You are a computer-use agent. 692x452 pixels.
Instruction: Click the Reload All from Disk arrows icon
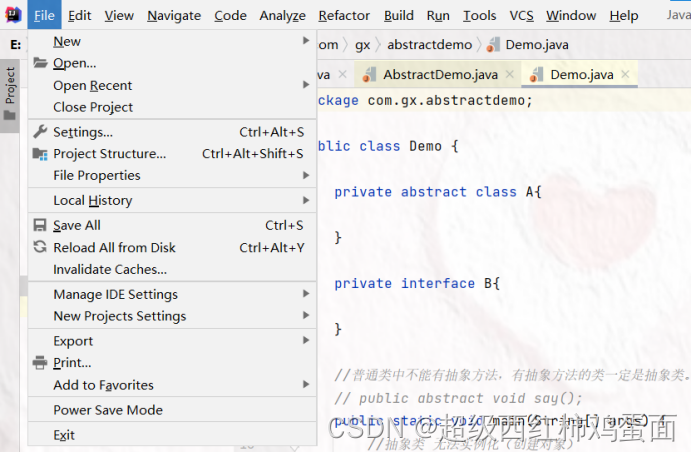[x=40, y=247]
